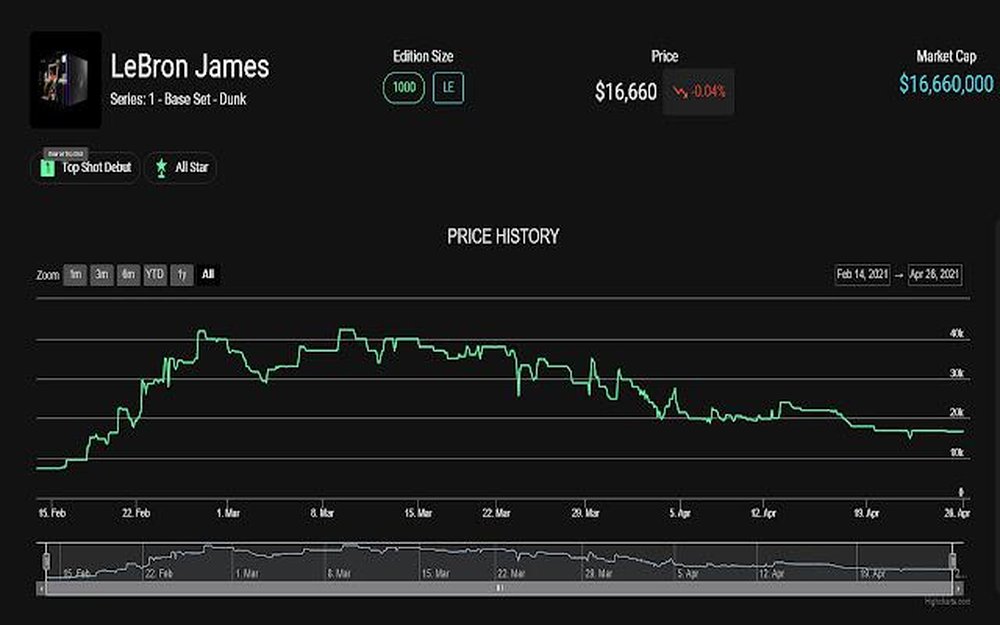The height and width of the screenshot is (625, 1000).
Task: Grab the left navigator range handle
Action: (x=46, y=561)
